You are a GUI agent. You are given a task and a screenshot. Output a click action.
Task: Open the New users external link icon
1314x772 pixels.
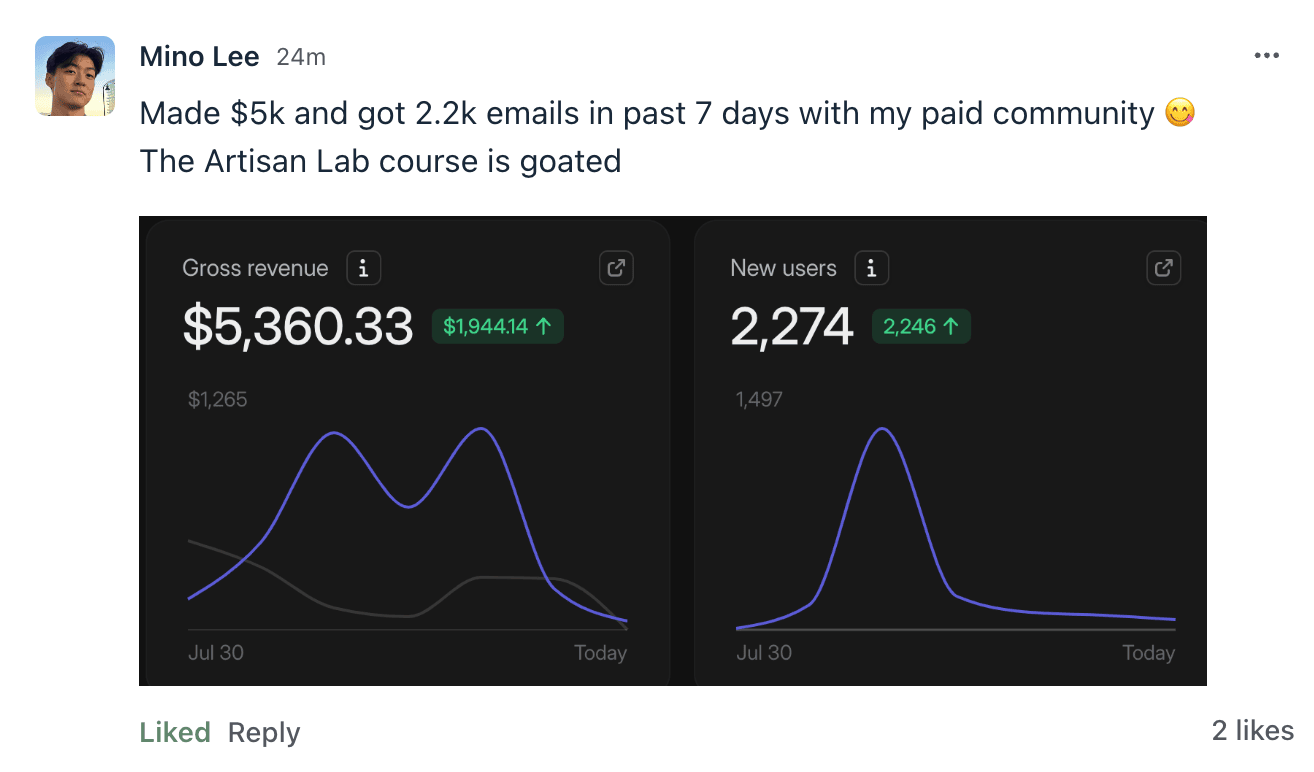coord(1163,268)
